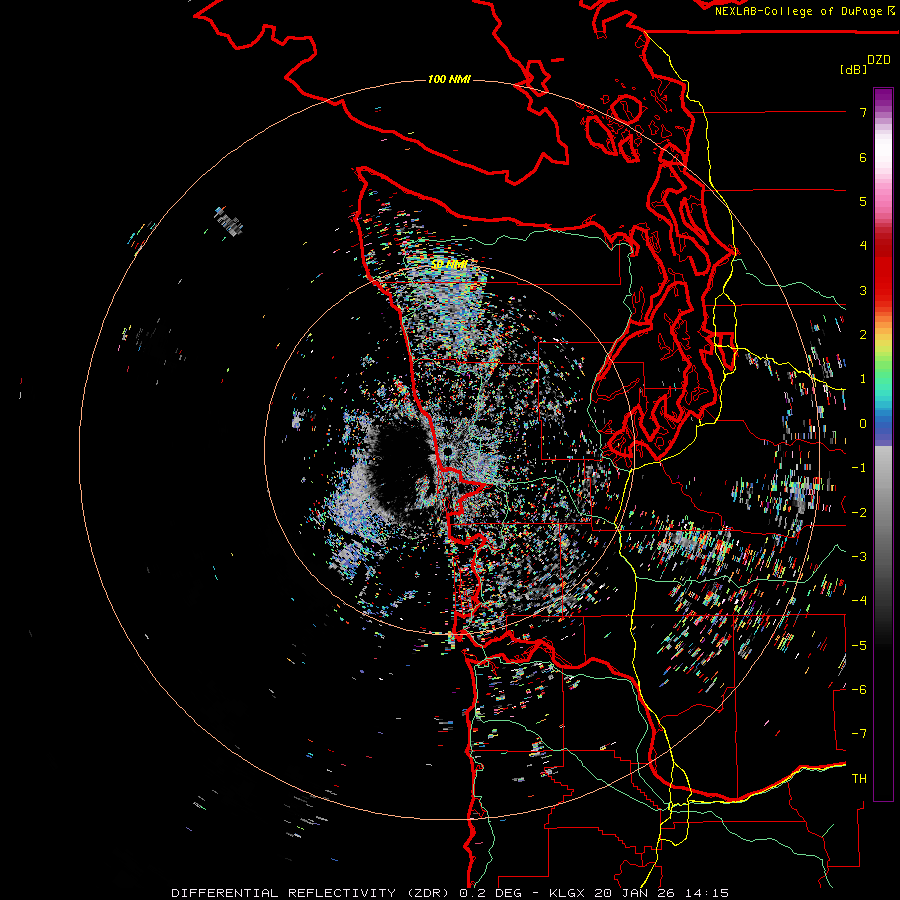Screen dimensions: 900x900
Task: Click the 4 value on the dB scale
Action: tap(863, 245)
